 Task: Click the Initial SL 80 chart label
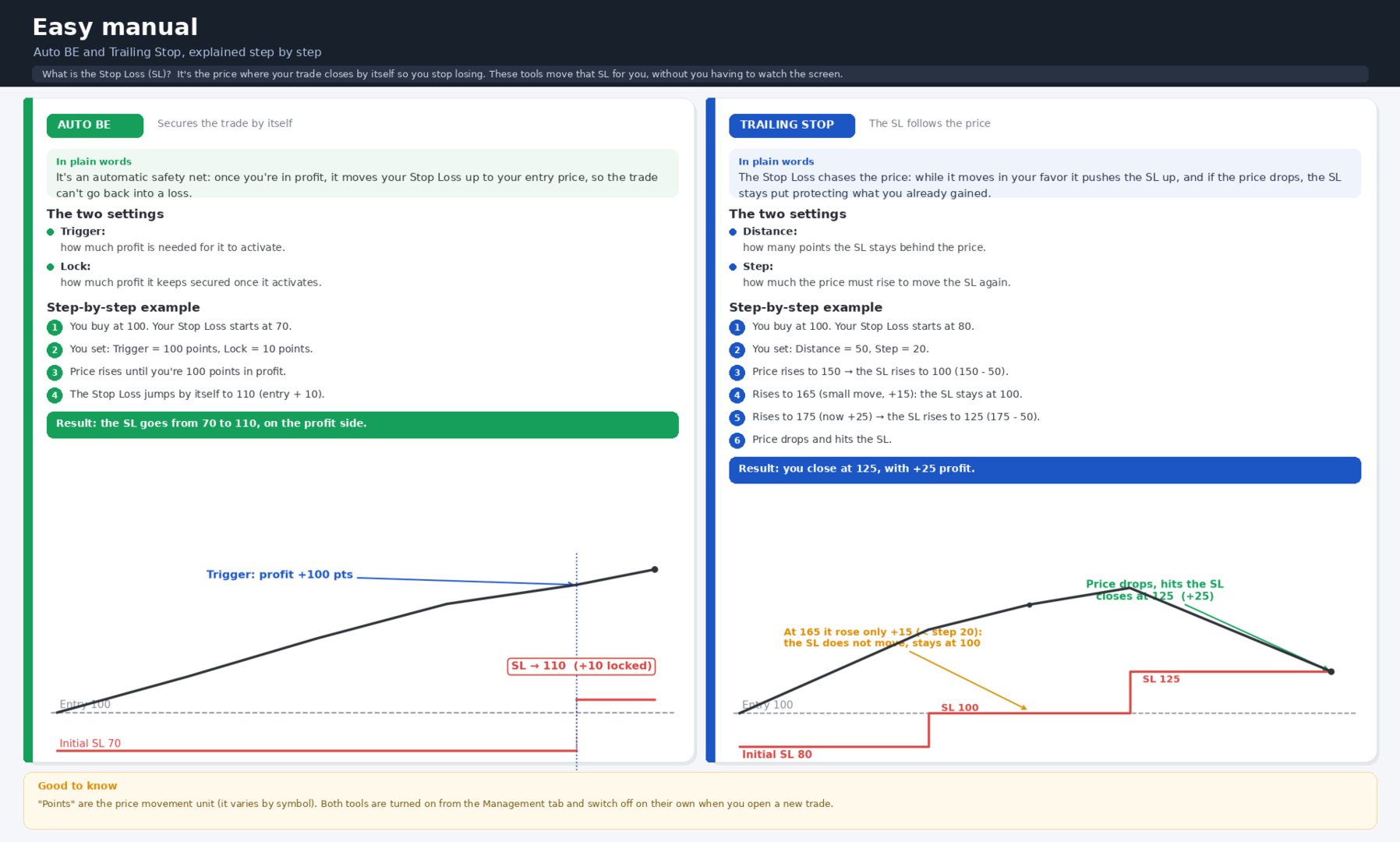coord(776,755)
